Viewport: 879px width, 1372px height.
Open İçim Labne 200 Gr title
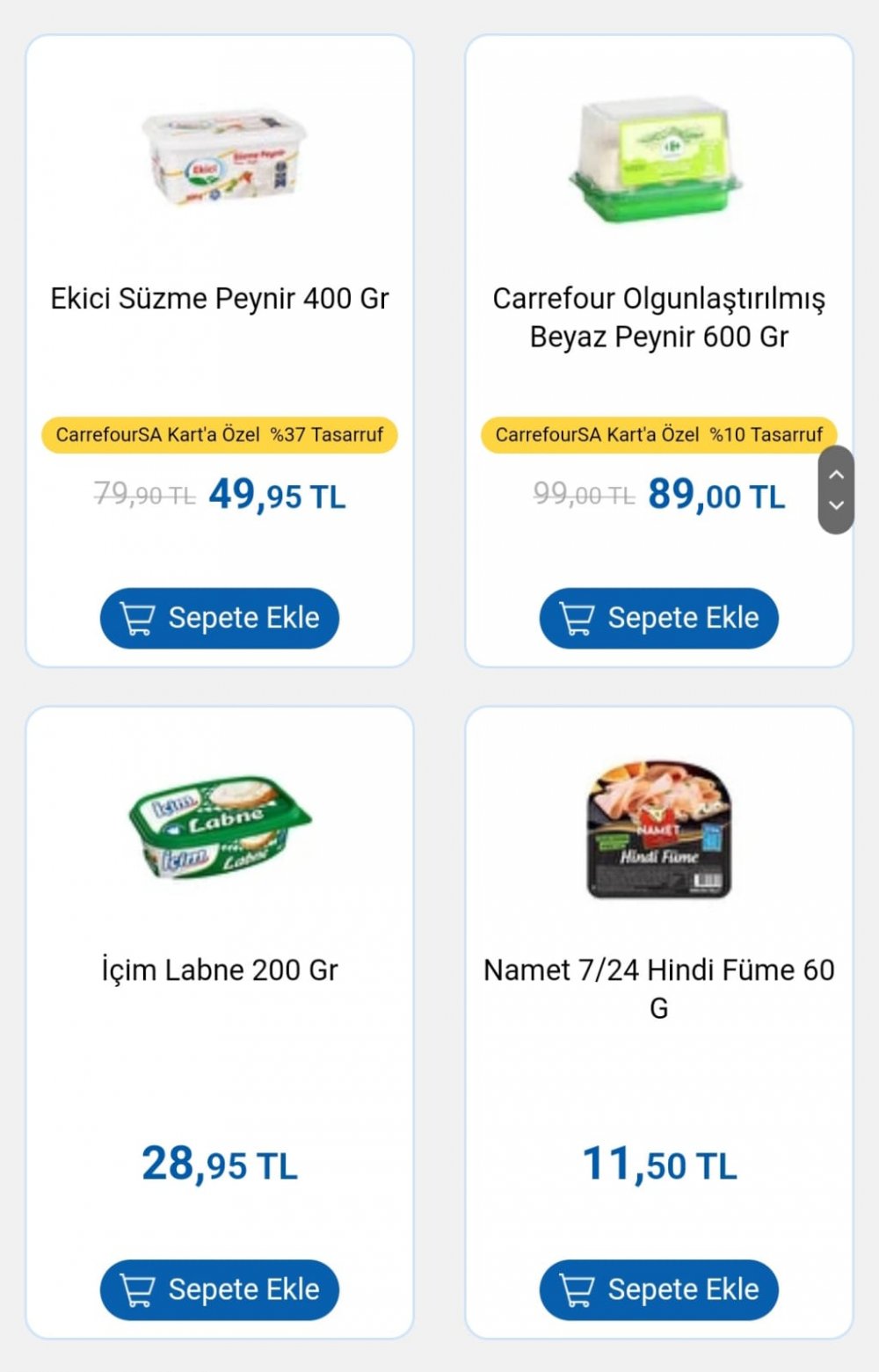pos(220,970)
